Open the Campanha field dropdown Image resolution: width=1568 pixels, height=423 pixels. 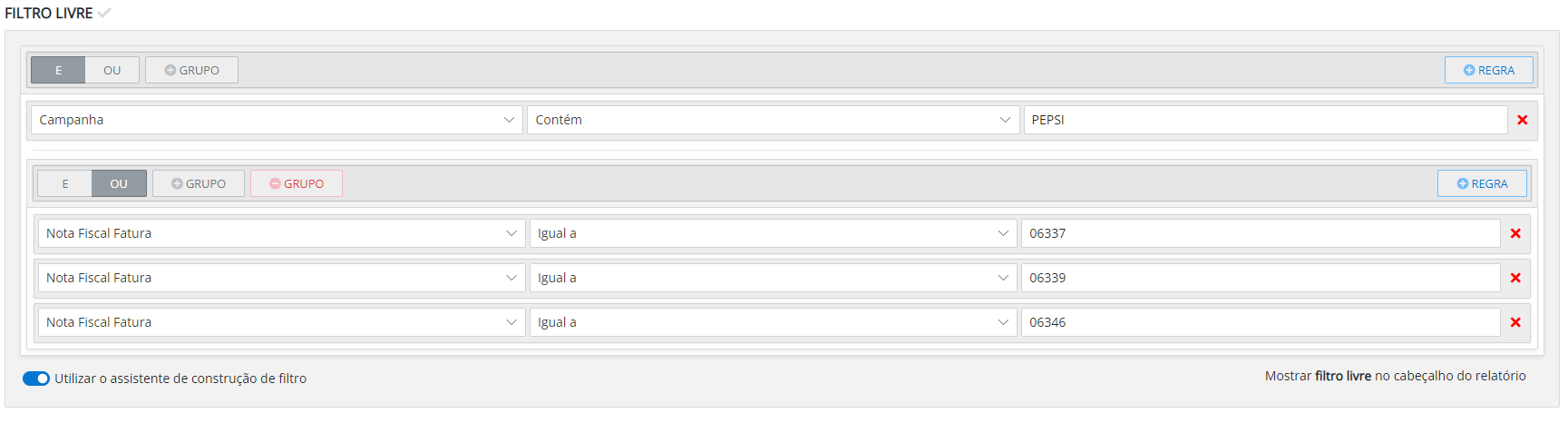coord(277,120)
